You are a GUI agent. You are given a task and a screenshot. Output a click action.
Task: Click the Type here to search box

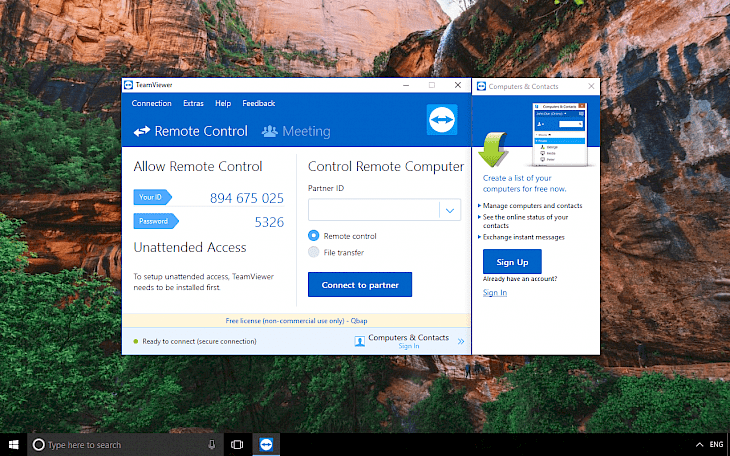coord(125,445)
